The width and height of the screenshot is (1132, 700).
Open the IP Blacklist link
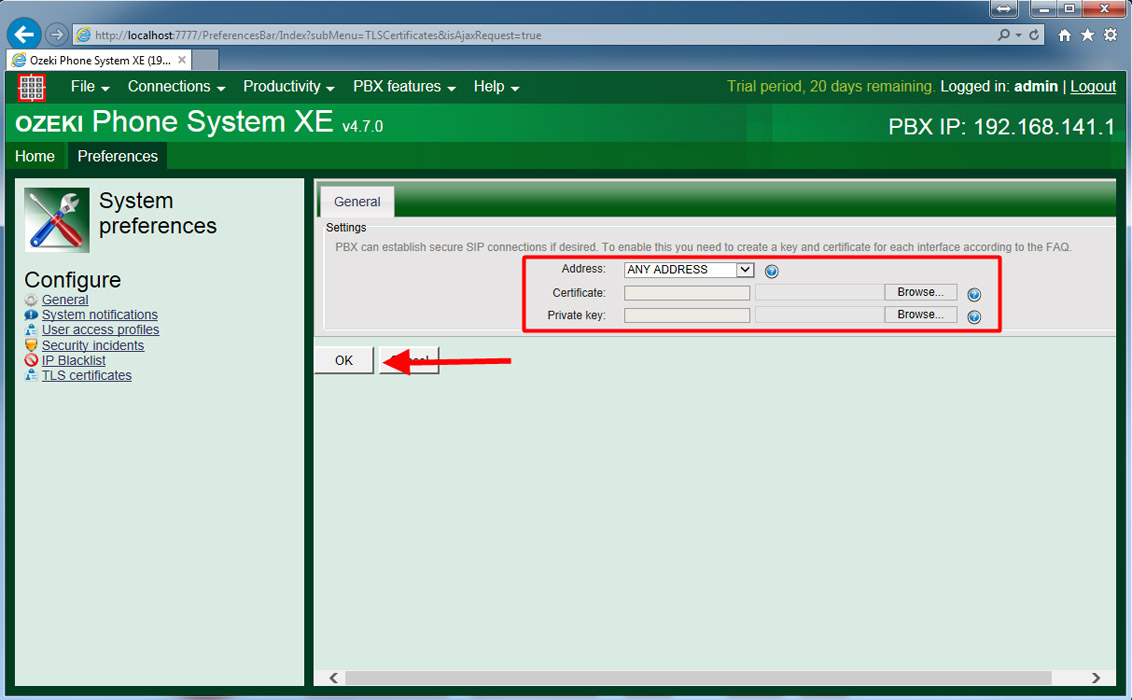pyautogui.click(x=74, y=360)
